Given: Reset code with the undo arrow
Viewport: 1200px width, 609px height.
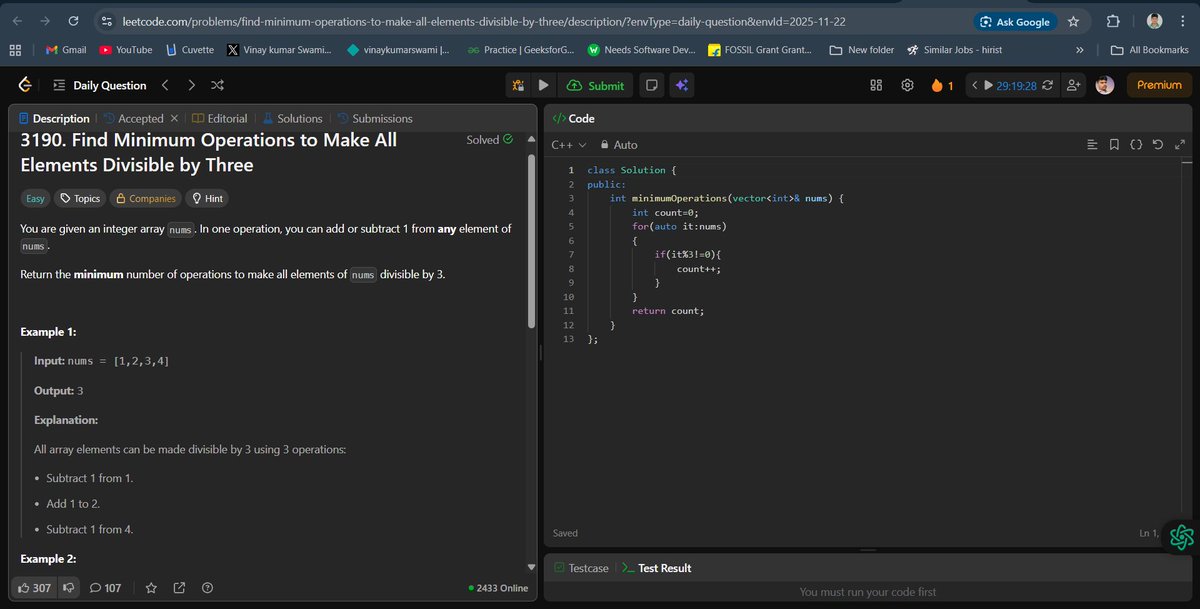Looking at the screenshot, I should pos(1158,145).
